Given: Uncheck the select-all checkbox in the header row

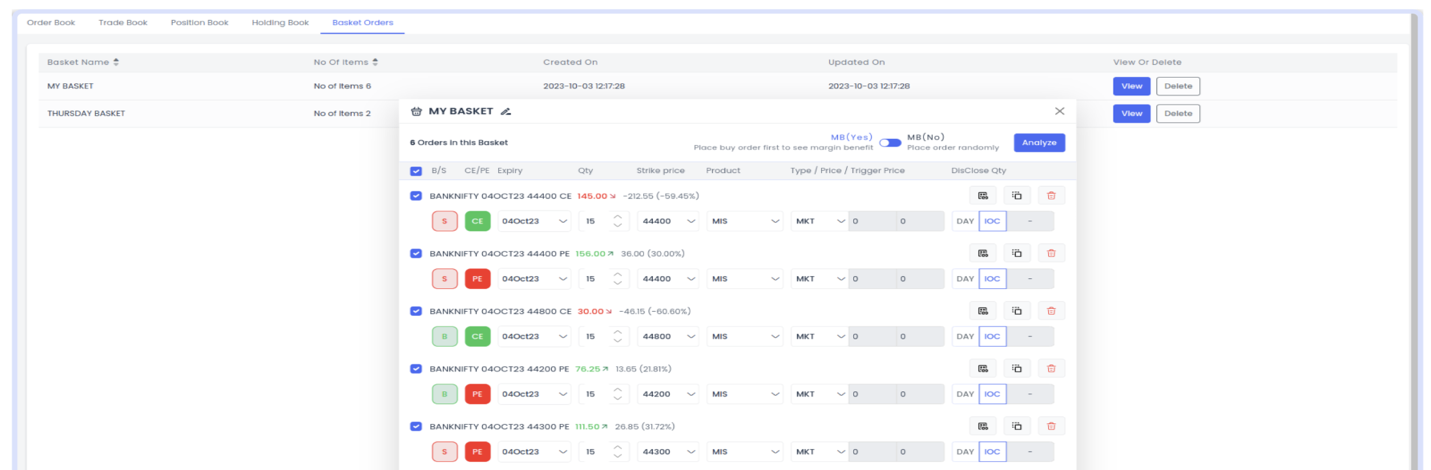Looking at the screenshot, I should pos(416,171).
